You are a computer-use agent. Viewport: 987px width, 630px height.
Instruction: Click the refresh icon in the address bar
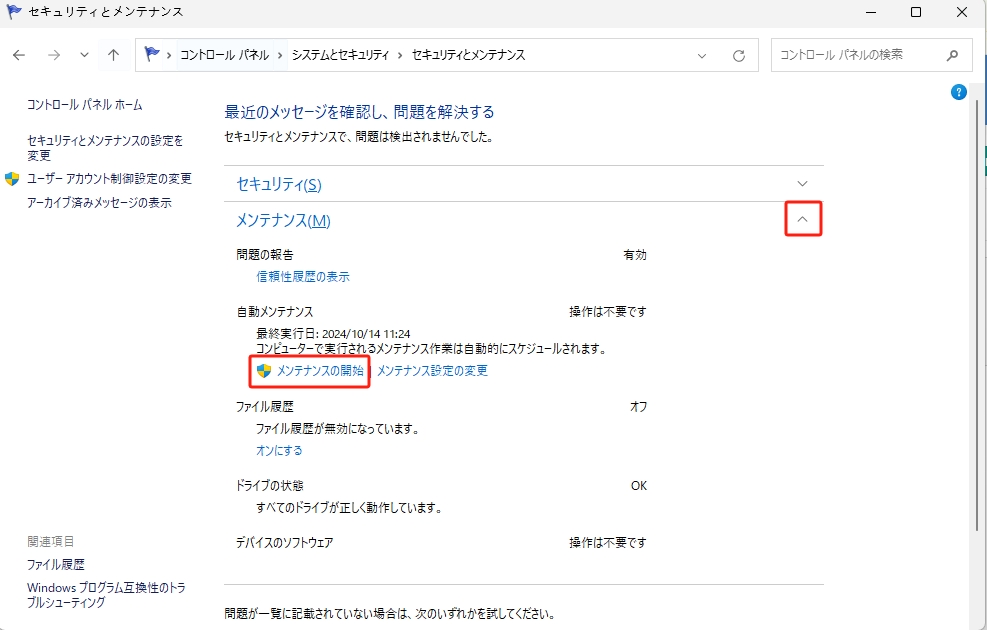[x=740, y=55]
